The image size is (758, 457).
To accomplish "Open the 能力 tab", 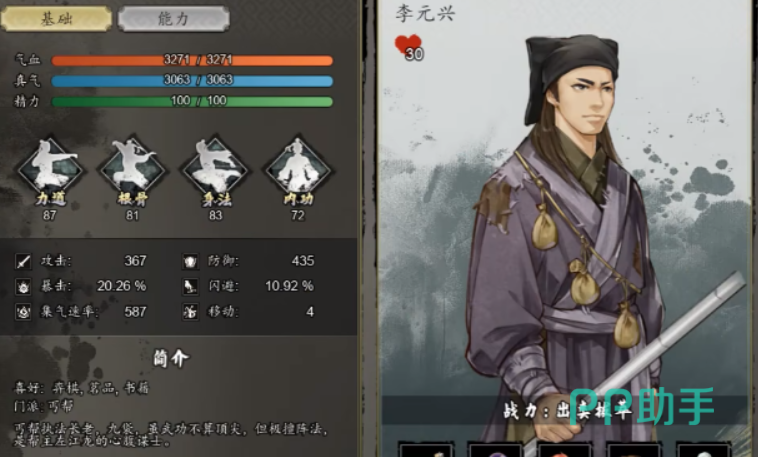I will (174, 19).
